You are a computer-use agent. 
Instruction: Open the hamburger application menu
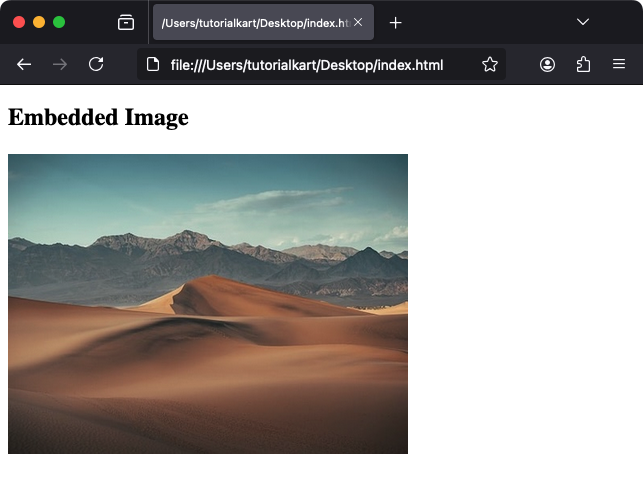619,64
